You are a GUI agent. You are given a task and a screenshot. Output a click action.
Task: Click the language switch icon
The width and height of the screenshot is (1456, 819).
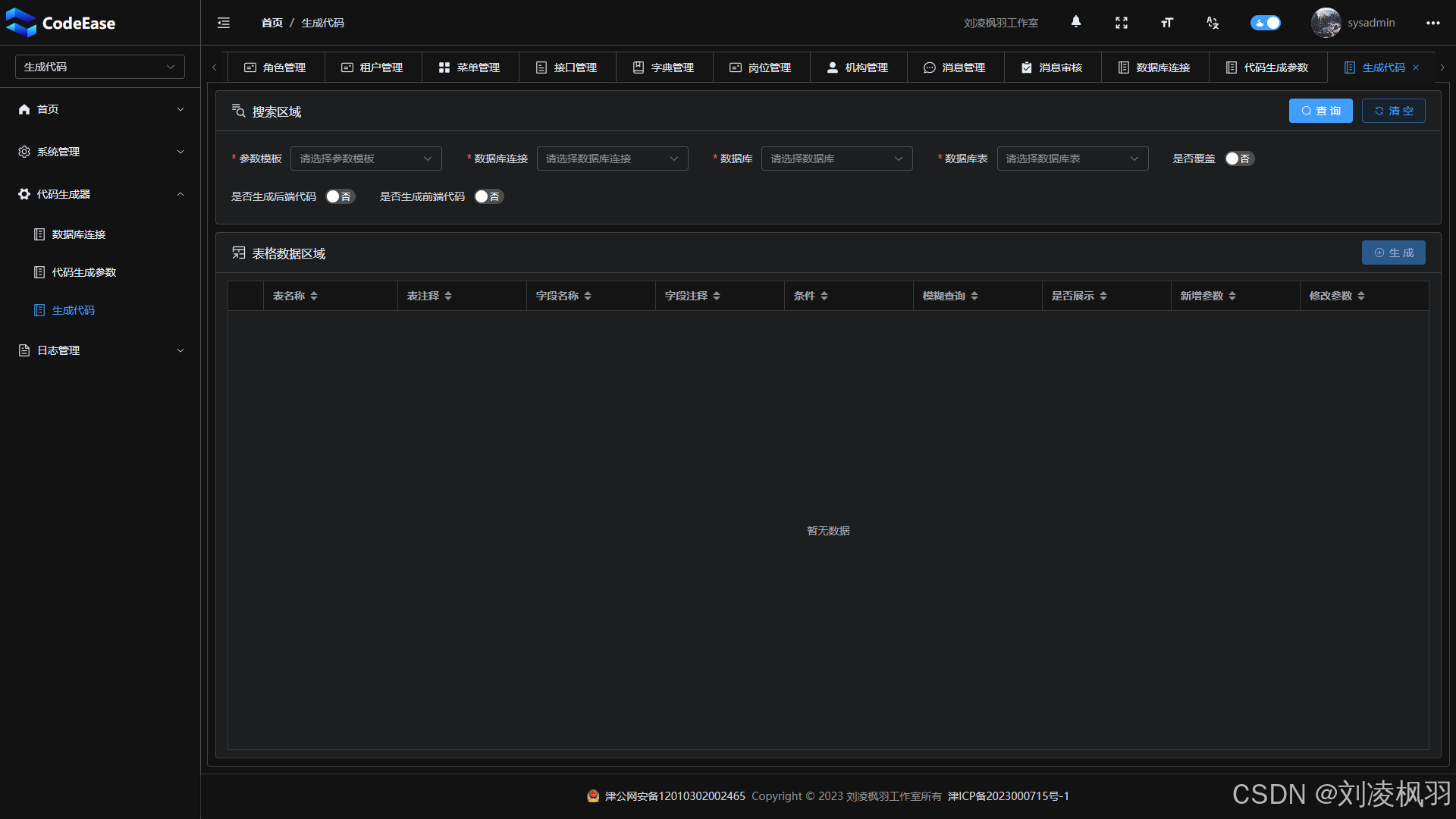tap(1212, 23)
